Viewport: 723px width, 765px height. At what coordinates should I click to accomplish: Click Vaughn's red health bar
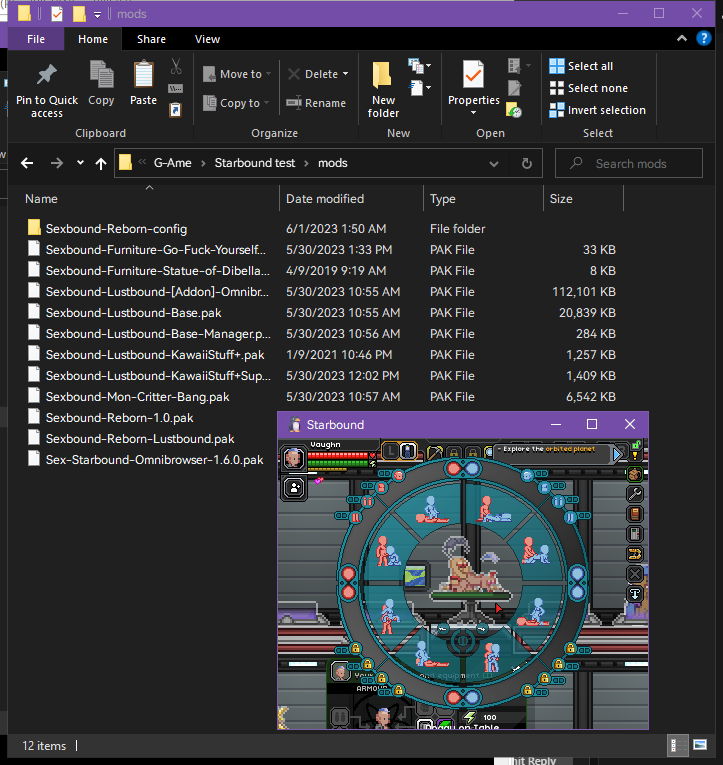(339, 455)
